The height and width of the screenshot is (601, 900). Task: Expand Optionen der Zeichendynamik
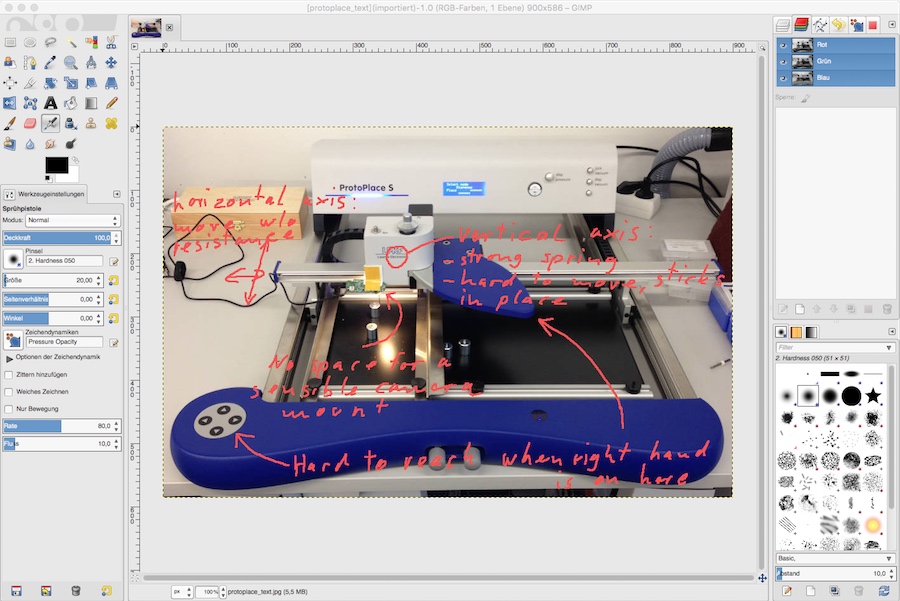(9, 358)
